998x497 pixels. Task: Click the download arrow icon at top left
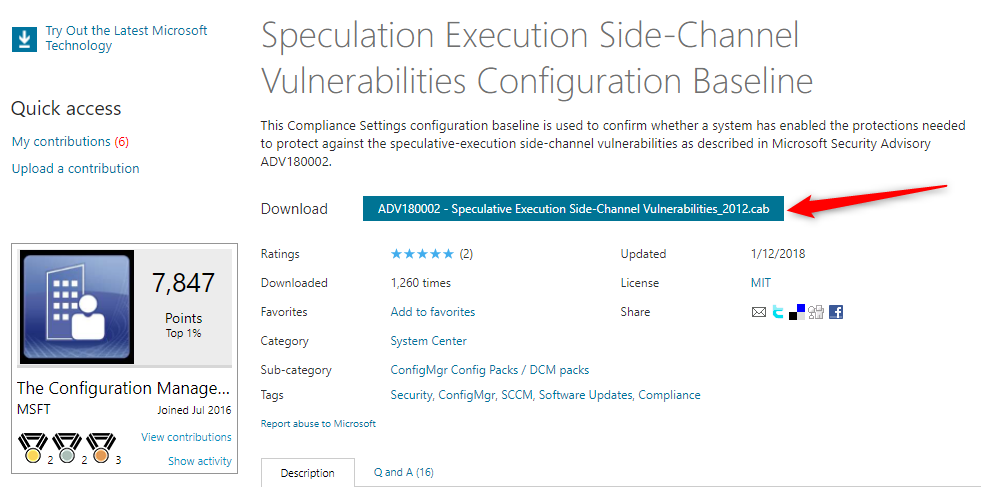[24, 39]
